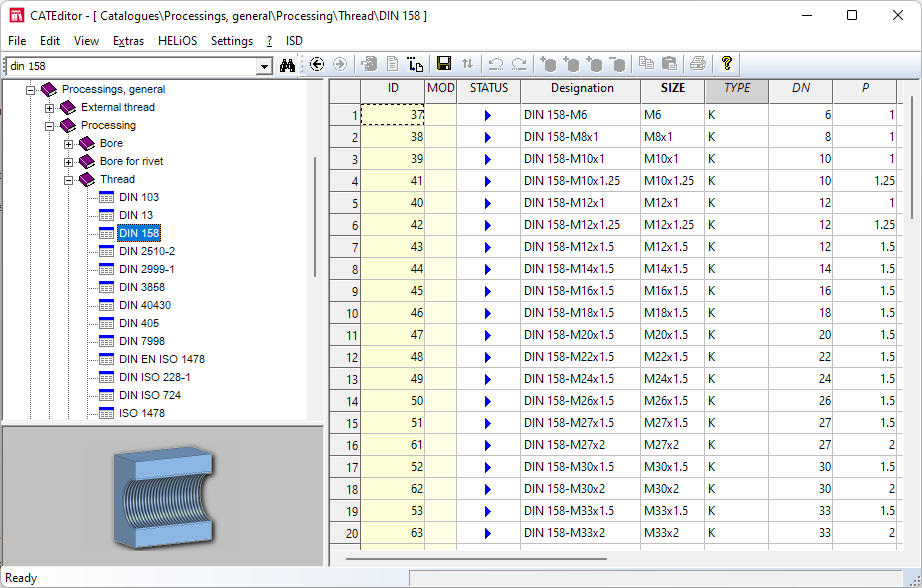Viewport: 922px width, 588px height.
Task: Click the tree panel vertical scrollbar
Action: pos(315,216)
